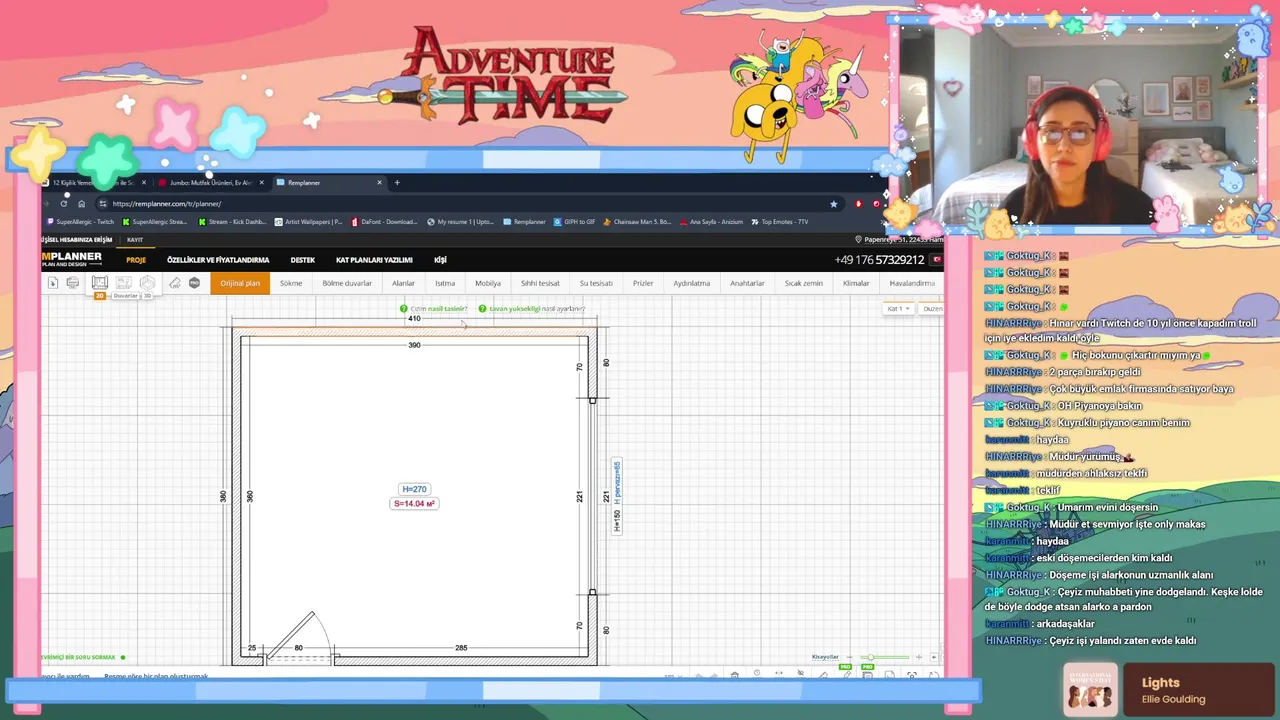Open the Düzen dropdown at right edge
Screen dimensions: 1280x720
click(x=931, y=308)
